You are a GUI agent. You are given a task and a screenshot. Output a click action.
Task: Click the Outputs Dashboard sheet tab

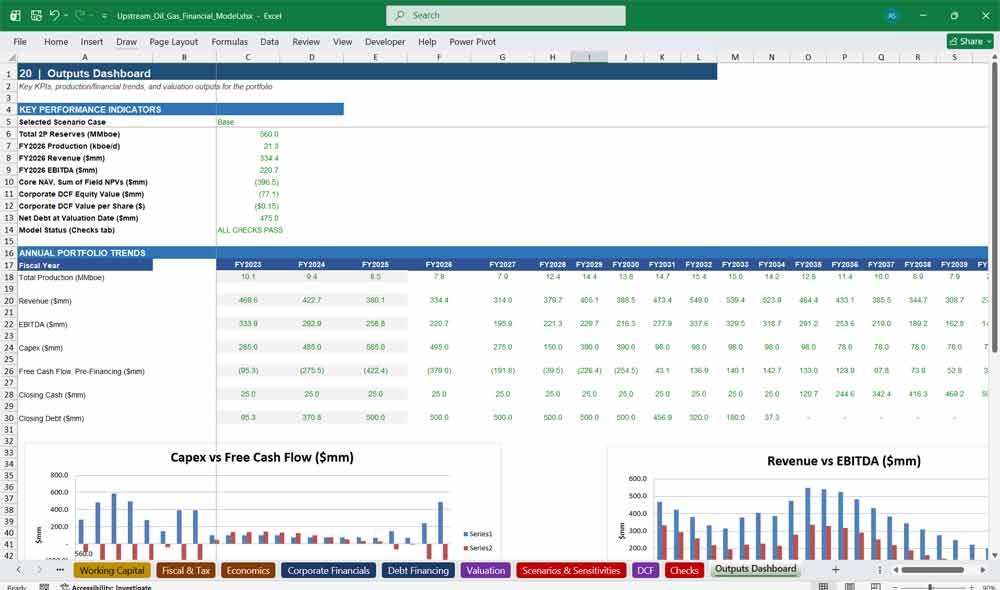click(755, 569)
